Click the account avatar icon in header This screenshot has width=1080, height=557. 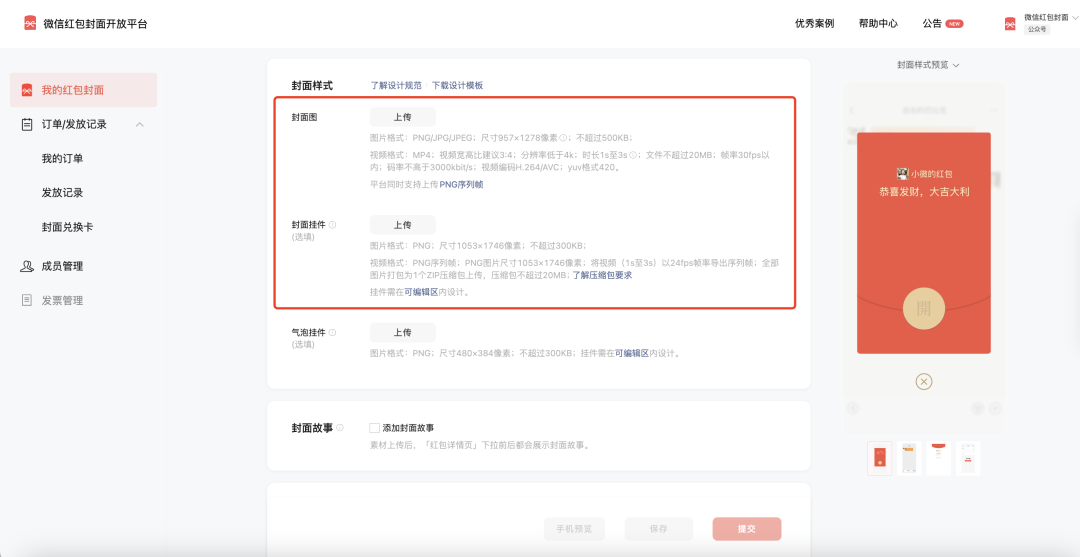1010,23
